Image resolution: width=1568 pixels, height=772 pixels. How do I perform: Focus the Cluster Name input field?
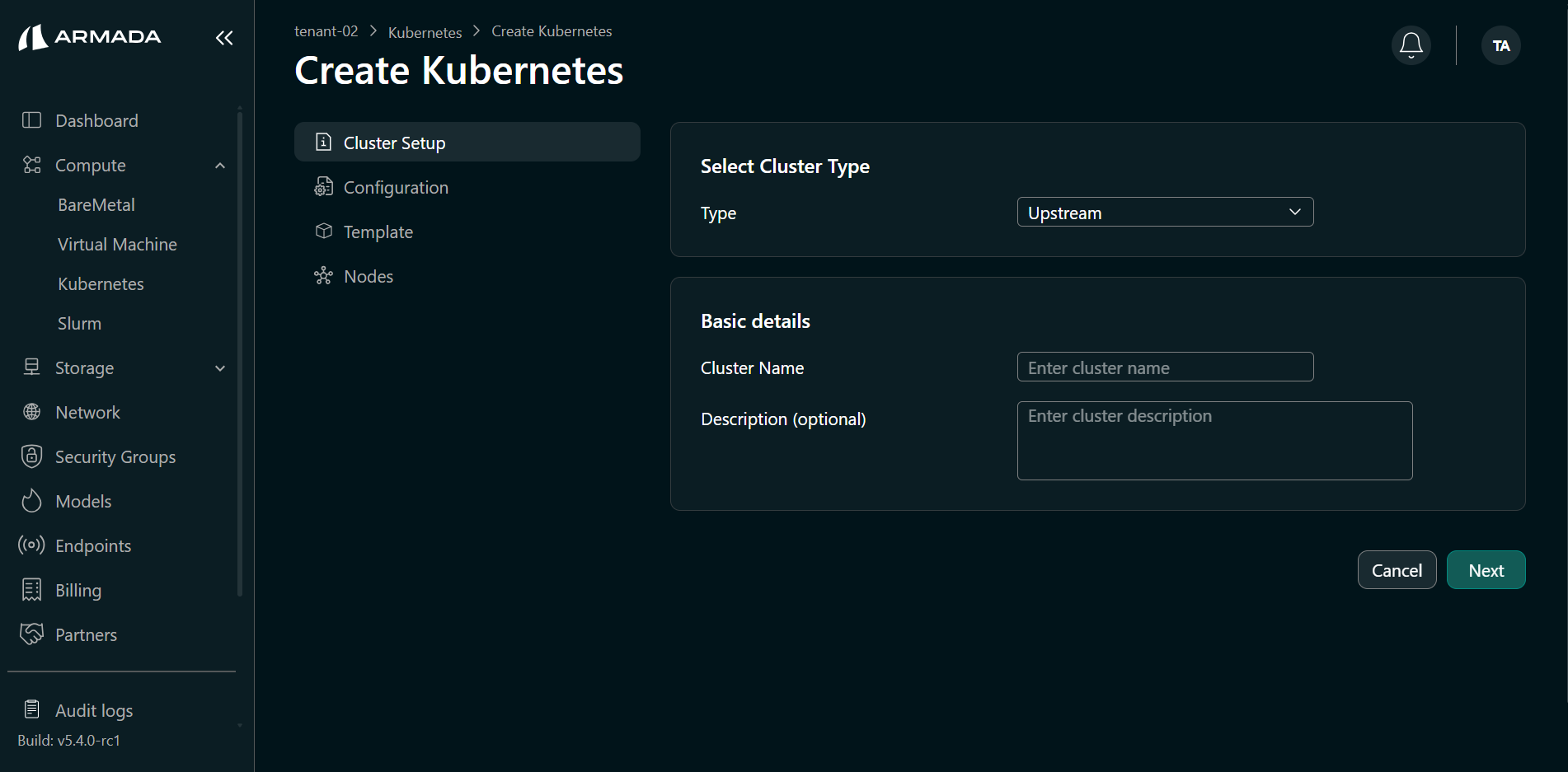[1165, 367]
